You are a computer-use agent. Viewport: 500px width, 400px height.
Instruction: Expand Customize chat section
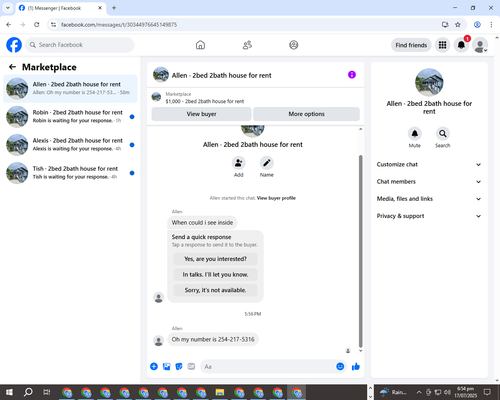click(429, 164)
